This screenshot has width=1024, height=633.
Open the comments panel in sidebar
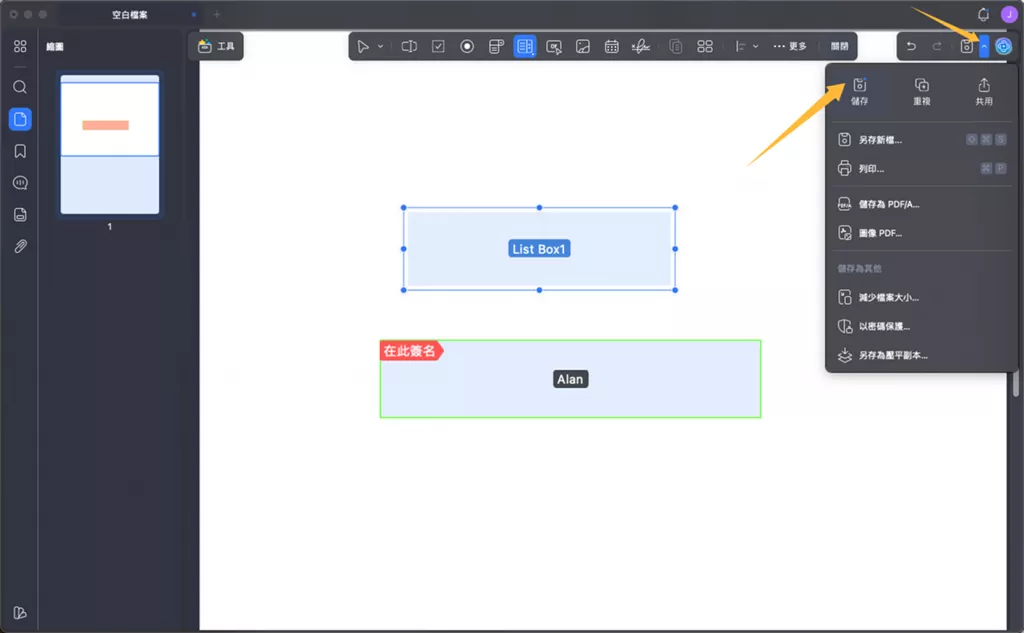(20, 183)
